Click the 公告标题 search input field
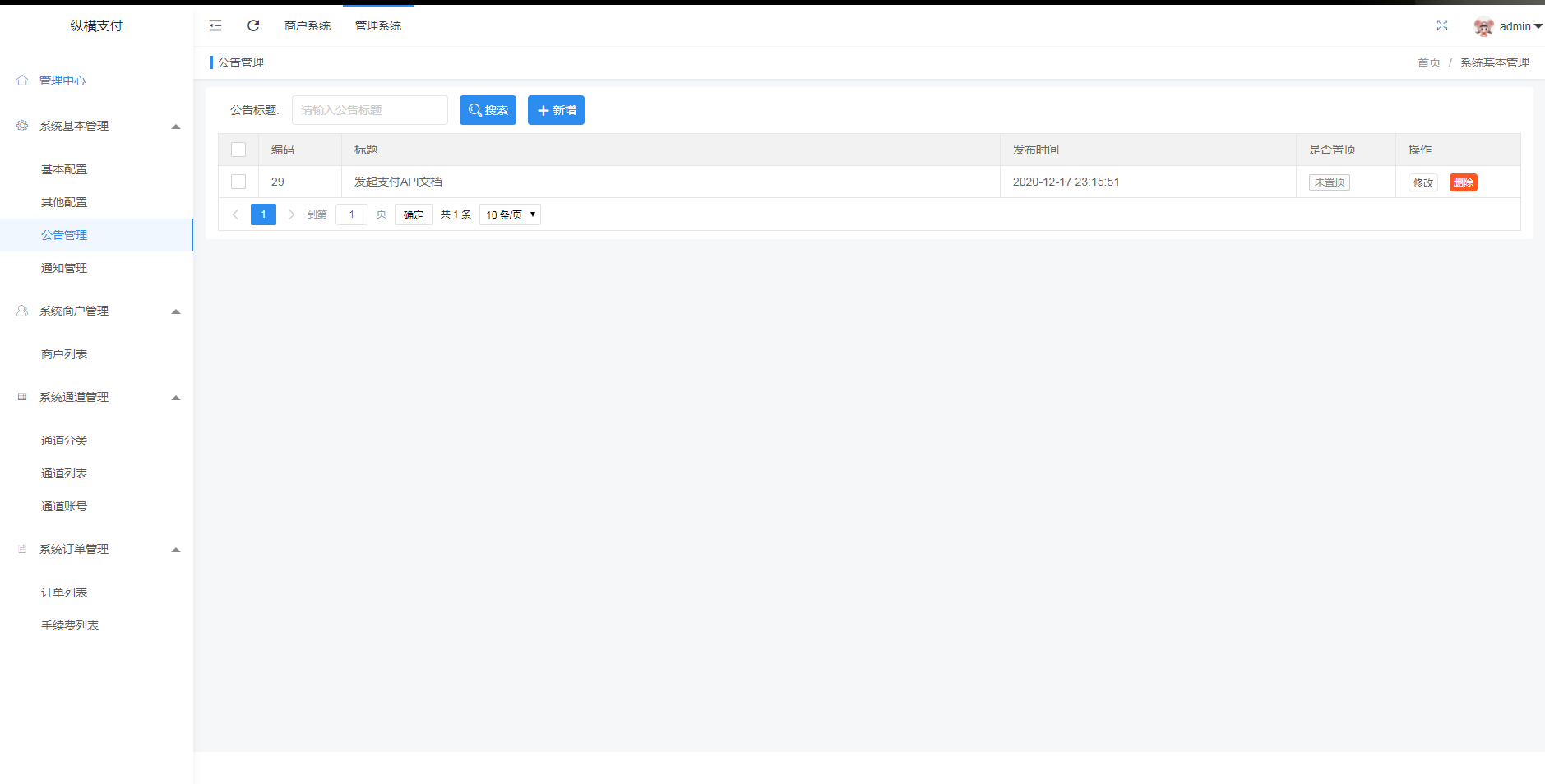 pyautogui.click(x=369, y=110)
